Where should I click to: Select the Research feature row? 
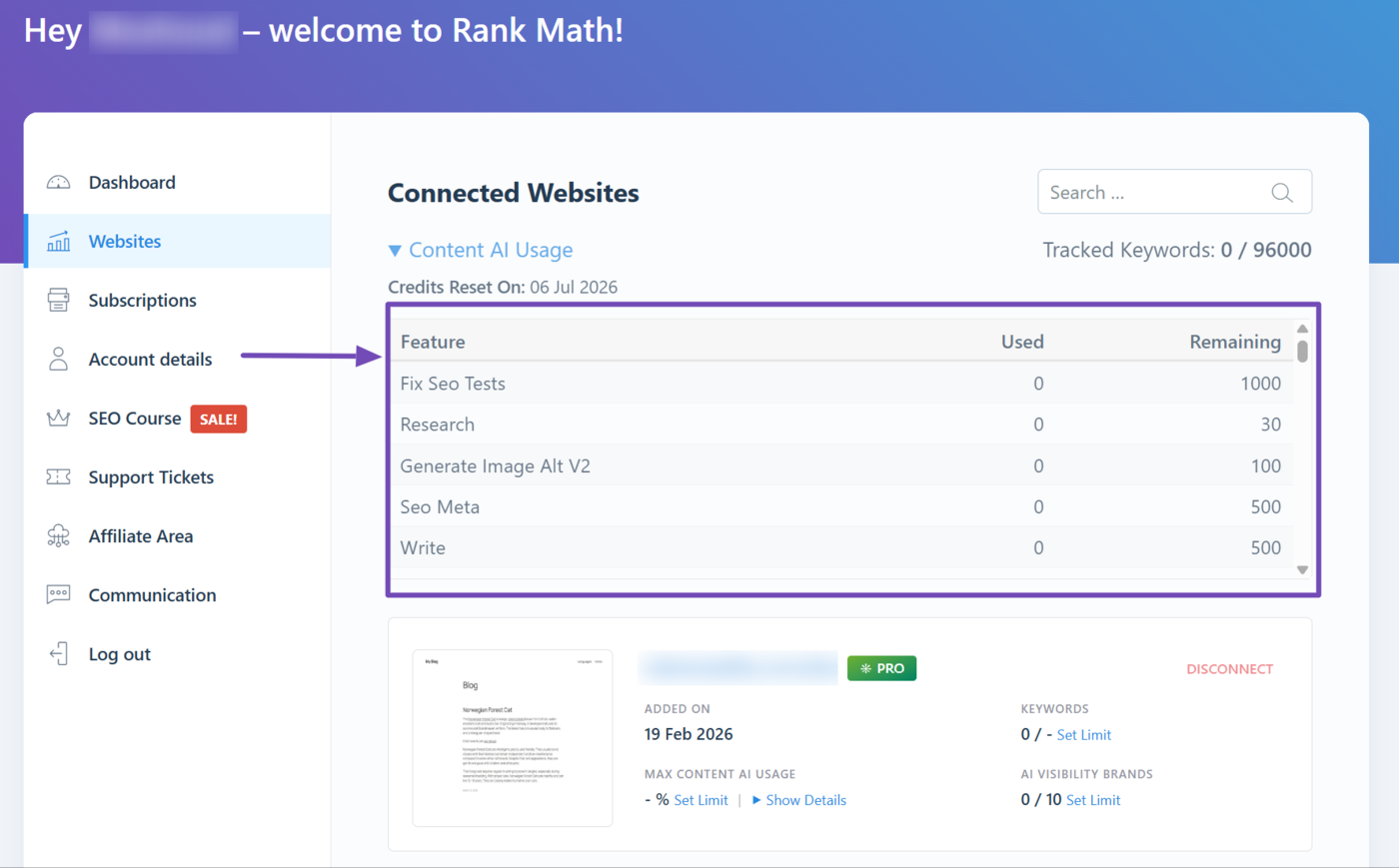tap(841, 425)
